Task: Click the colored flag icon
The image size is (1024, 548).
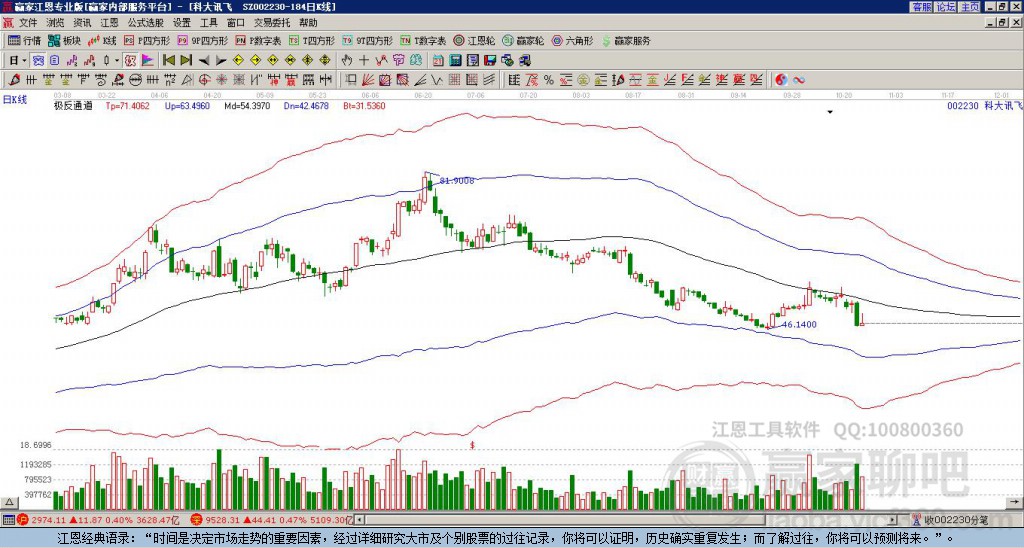Action: click(x=148, y=60)
